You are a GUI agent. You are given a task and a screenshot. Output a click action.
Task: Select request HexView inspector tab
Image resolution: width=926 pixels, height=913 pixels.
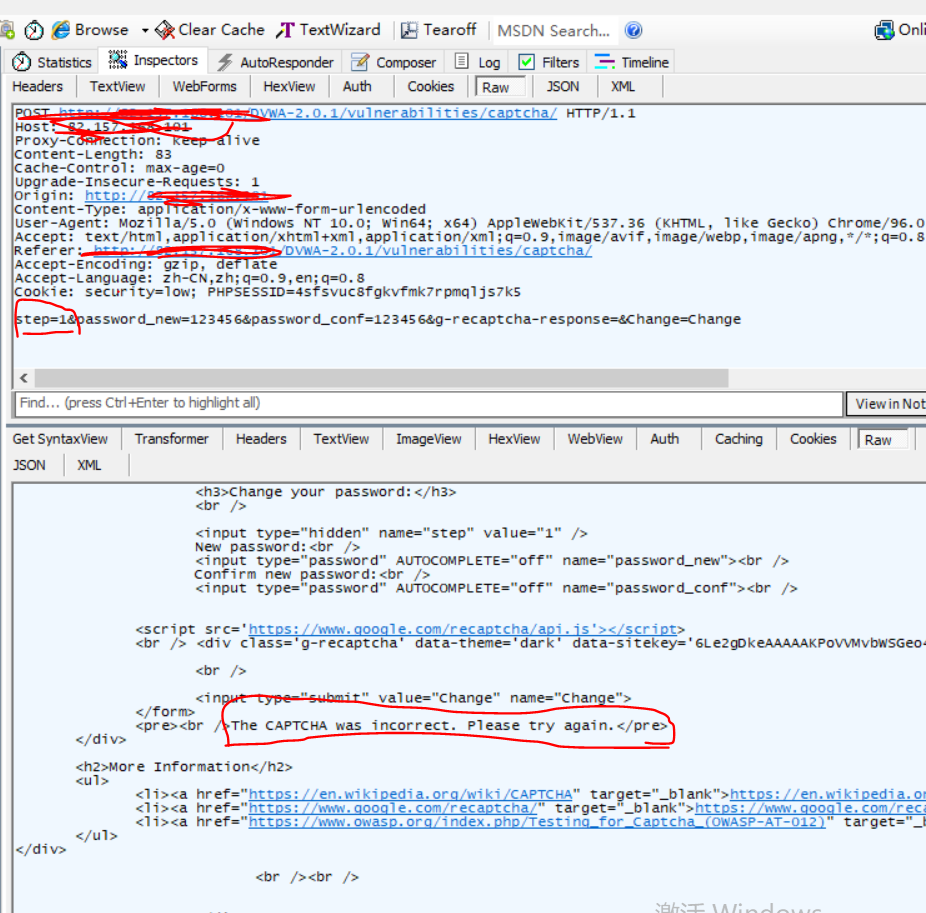tap(289, 87)
